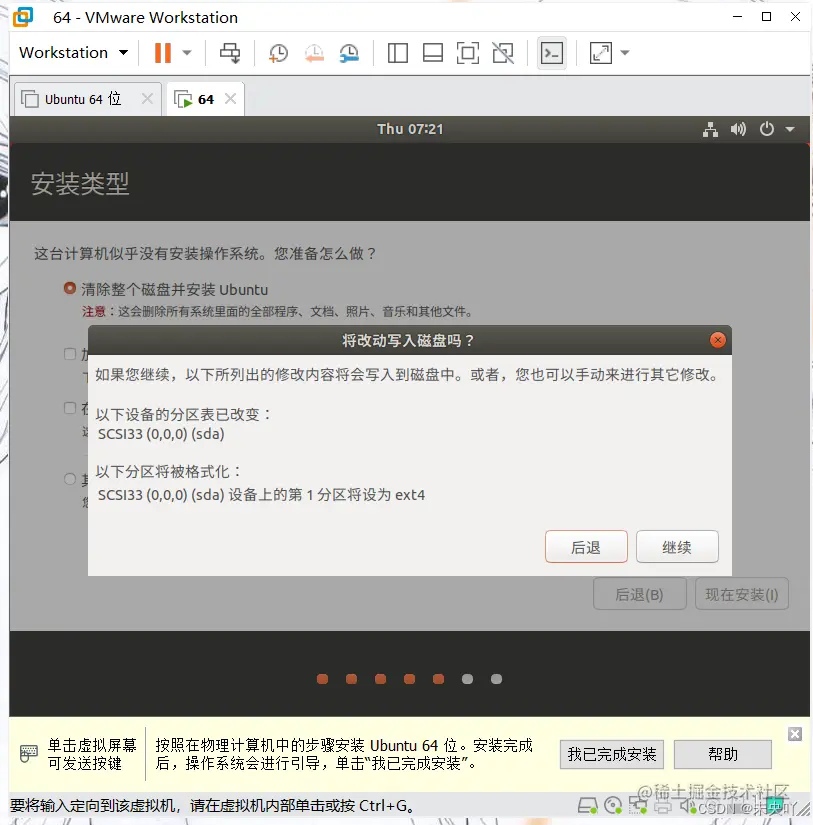Click the CD/DVD device status icon
This screenshot has width=813, height=825.
613,806
